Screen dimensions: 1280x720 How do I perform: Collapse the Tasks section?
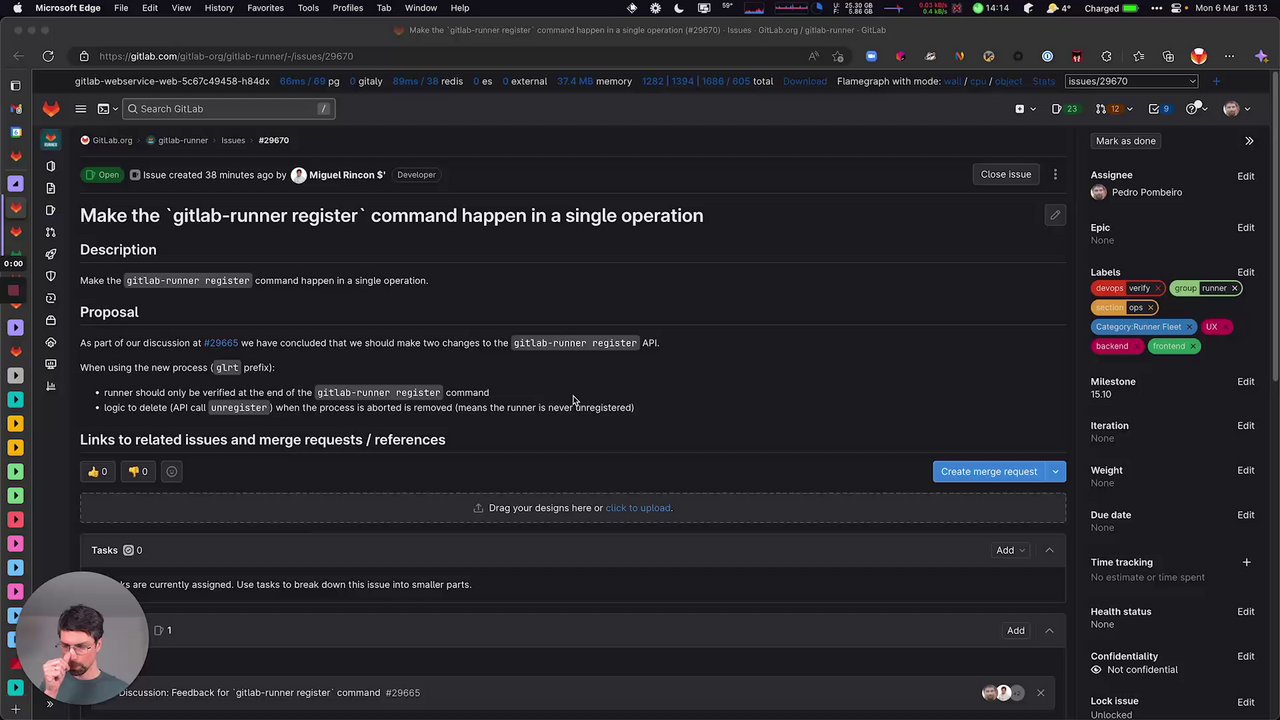1049,550
